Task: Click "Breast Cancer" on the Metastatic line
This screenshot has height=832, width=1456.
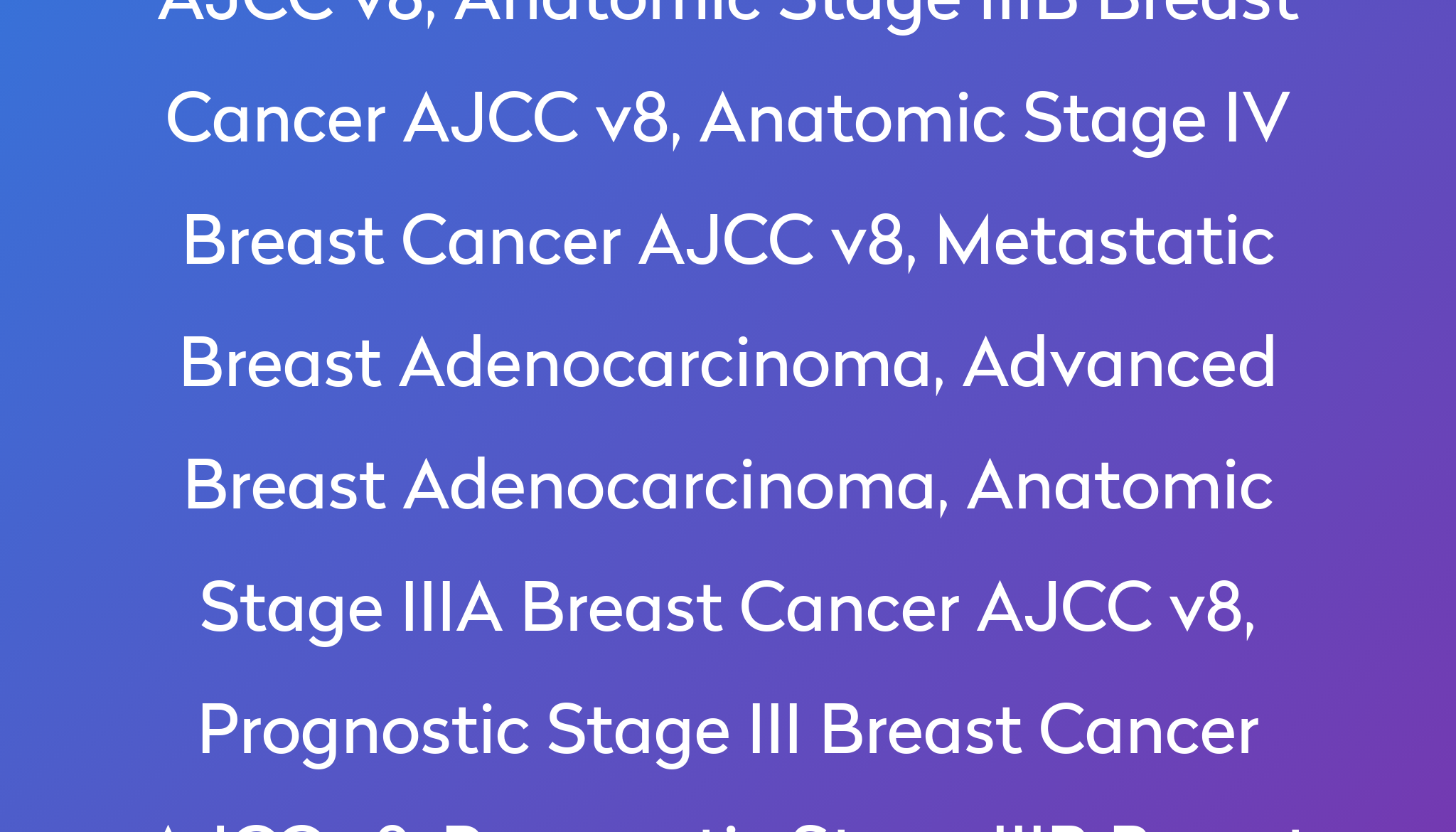Action: click(402, 241)
